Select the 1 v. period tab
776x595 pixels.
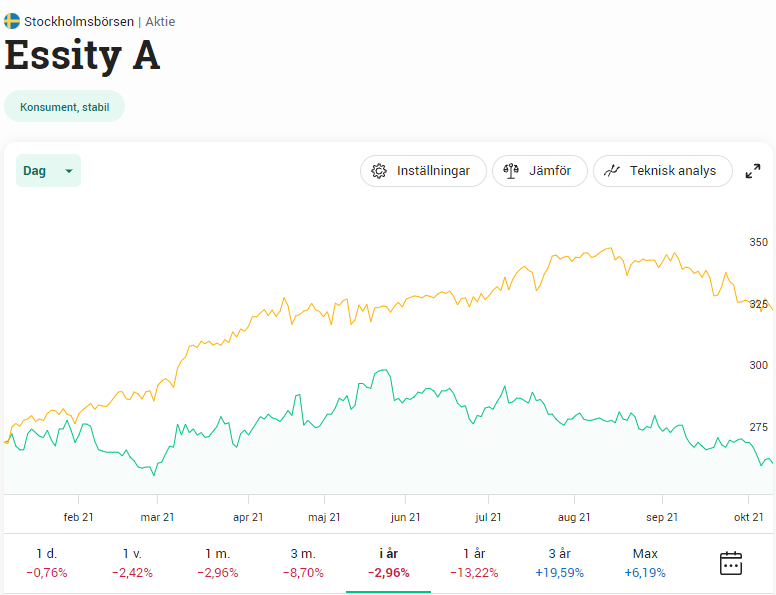[x=132, y=563]
